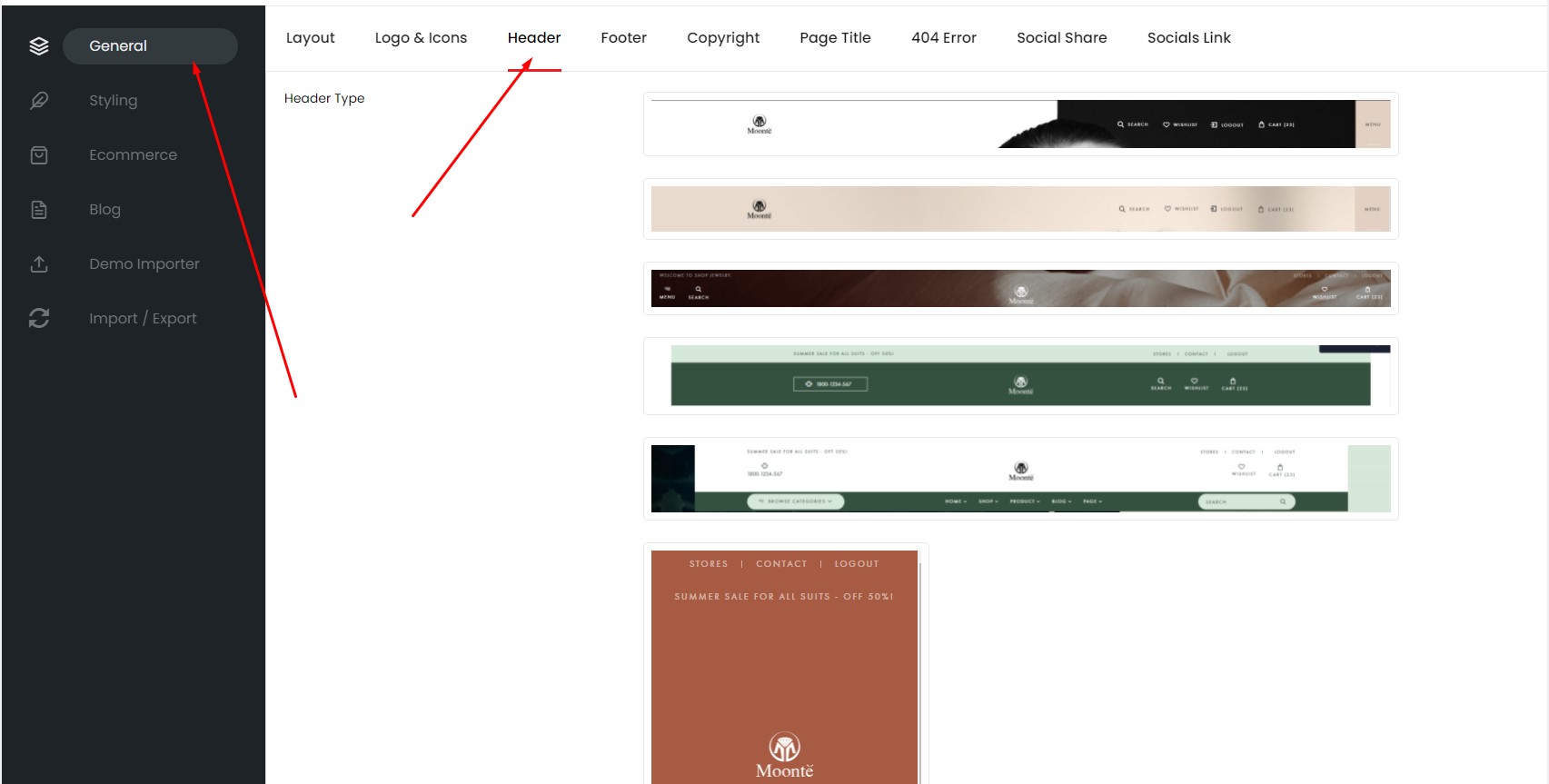Click the General layers icon in sidebar

coord(39,46)
